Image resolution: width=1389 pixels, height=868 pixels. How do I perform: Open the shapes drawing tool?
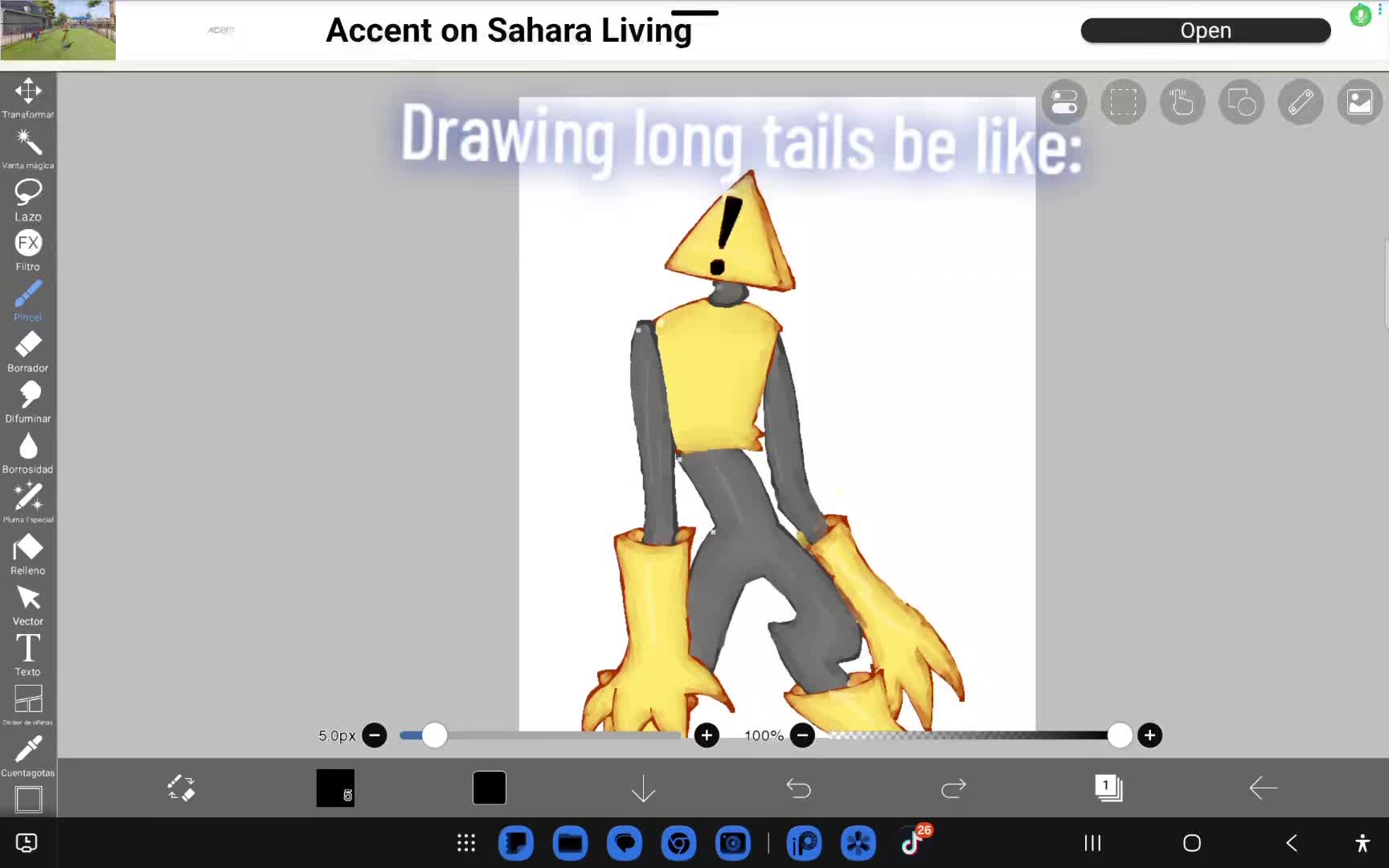click(x=1241, y=102)
